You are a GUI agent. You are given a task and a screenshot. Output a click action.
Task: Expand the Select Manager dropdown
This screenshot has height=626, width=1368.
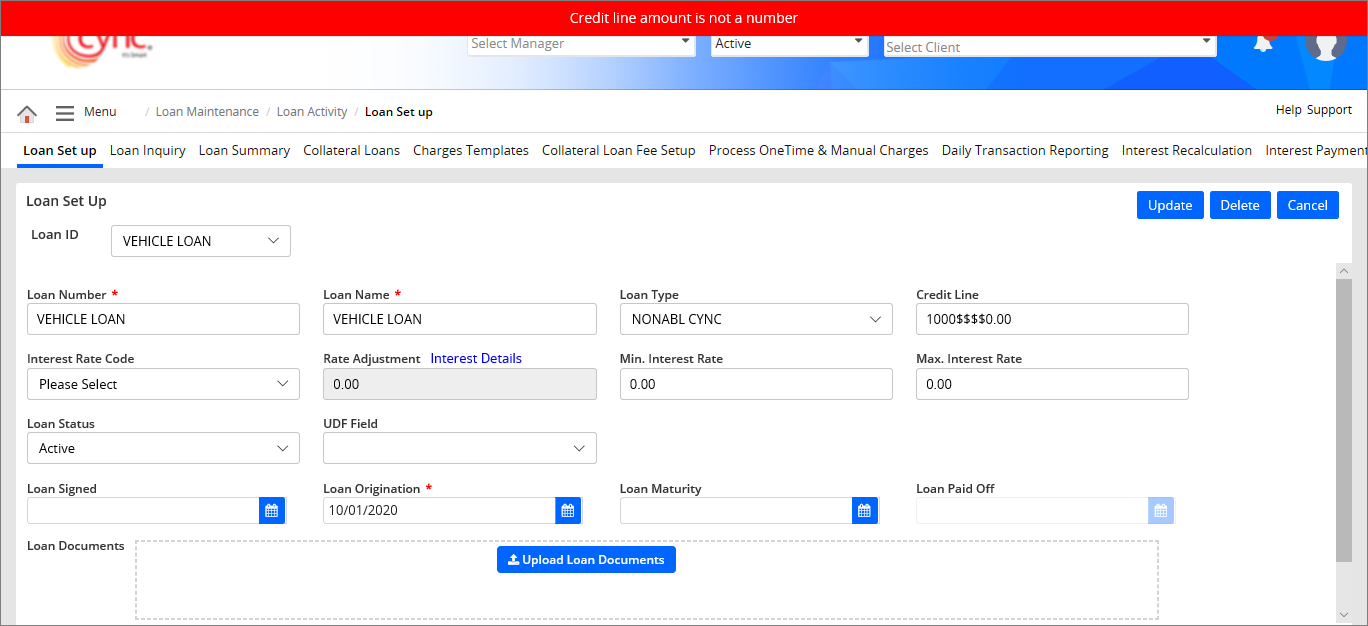pyautogui.click(x=581, y=44)
